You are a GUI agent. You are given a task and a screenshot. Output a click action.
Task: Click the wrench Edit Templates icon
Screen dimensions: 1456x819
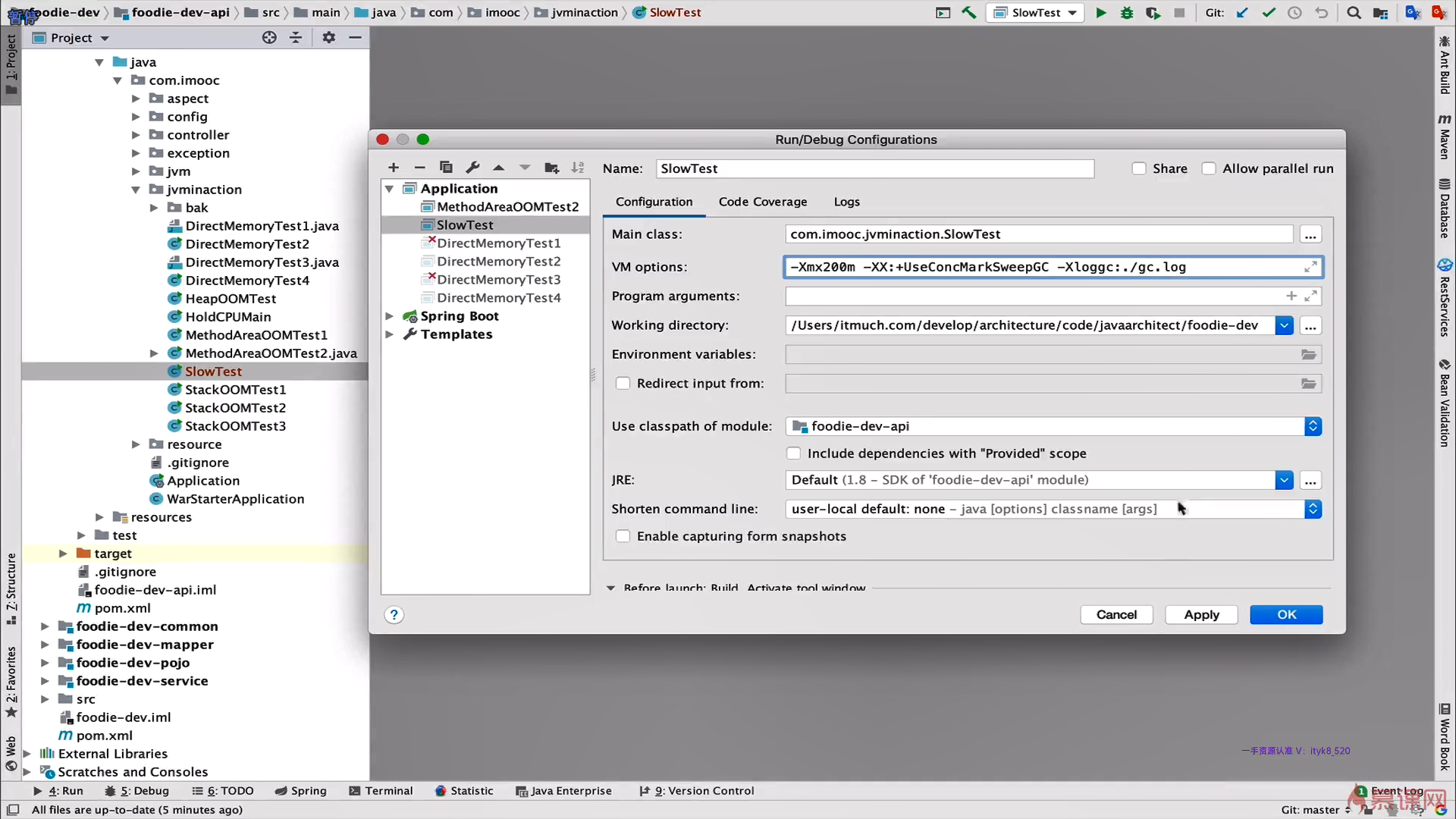[472, 168]
